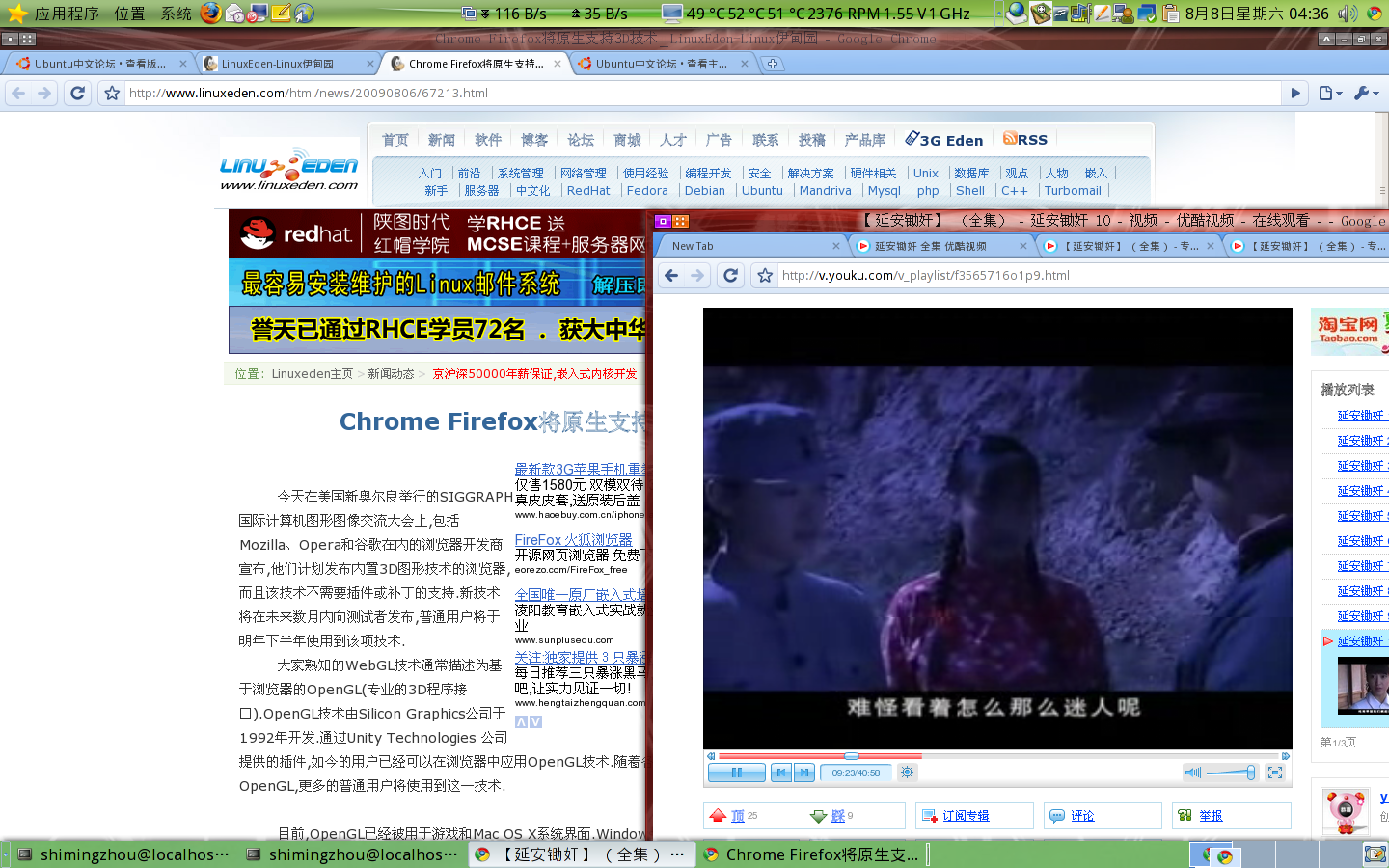Image resolution: width=1389 pixels, height=868 pixels.
Task: Open the FireFox 火狐浏览器 ad link
Action: (573, 540)
